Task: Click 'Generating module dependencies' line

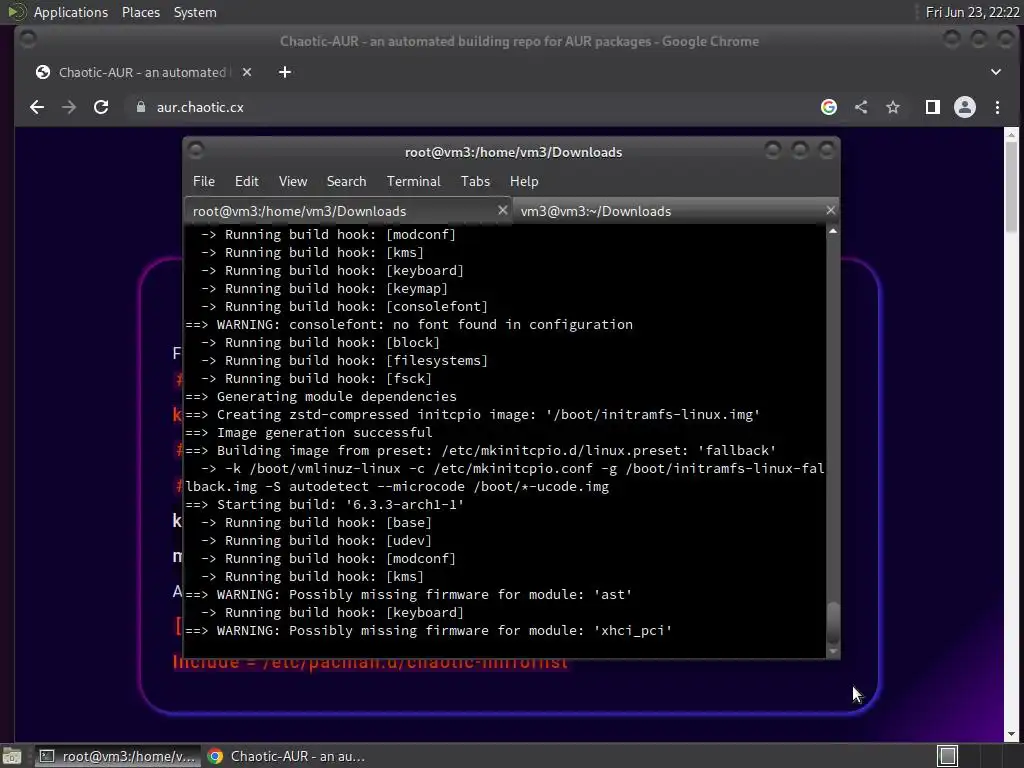Action: click(x=321, y=396)
